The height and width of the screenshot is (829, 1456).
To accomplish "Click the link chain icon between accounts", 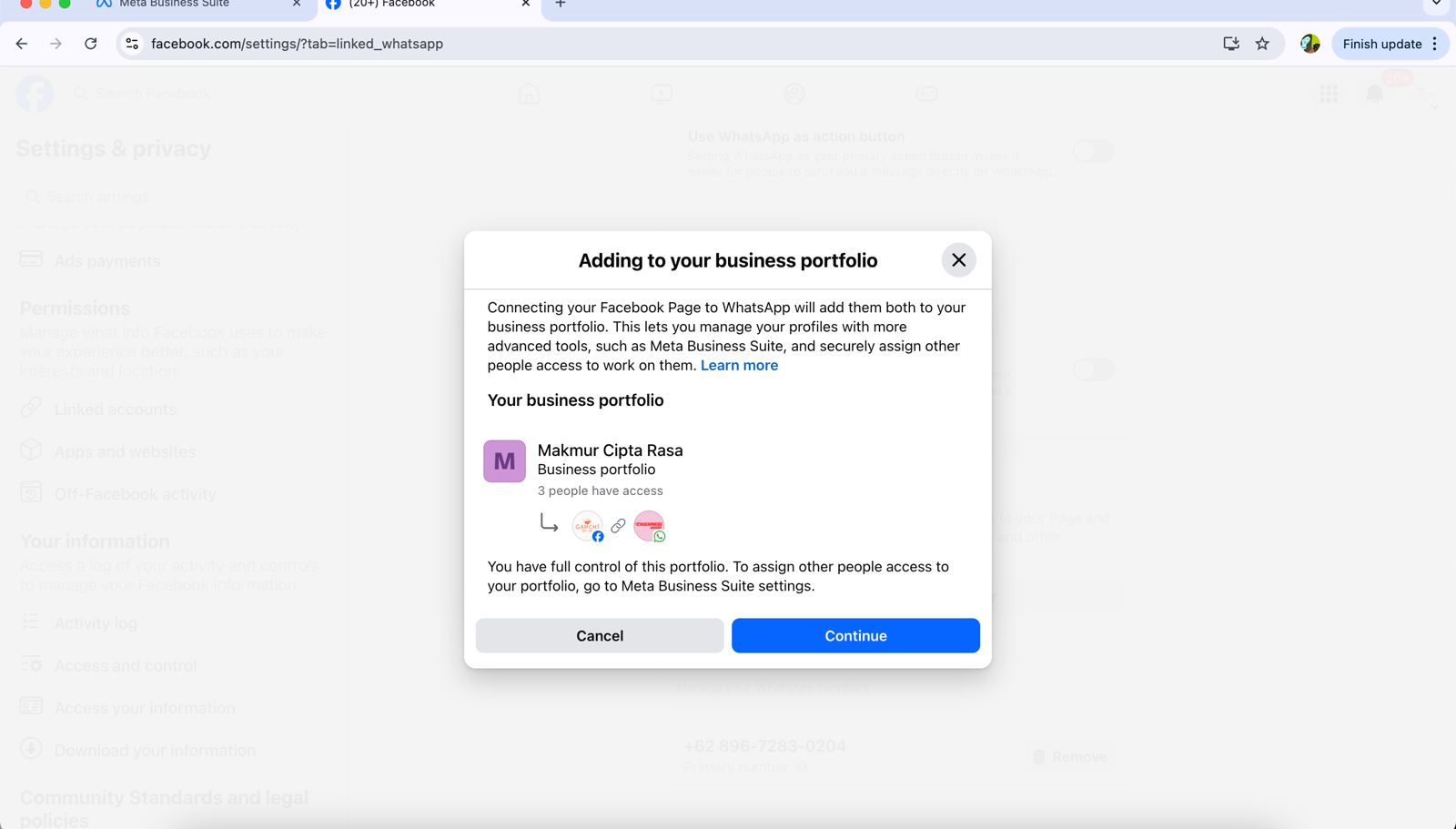I will click(x=618, y=526).
